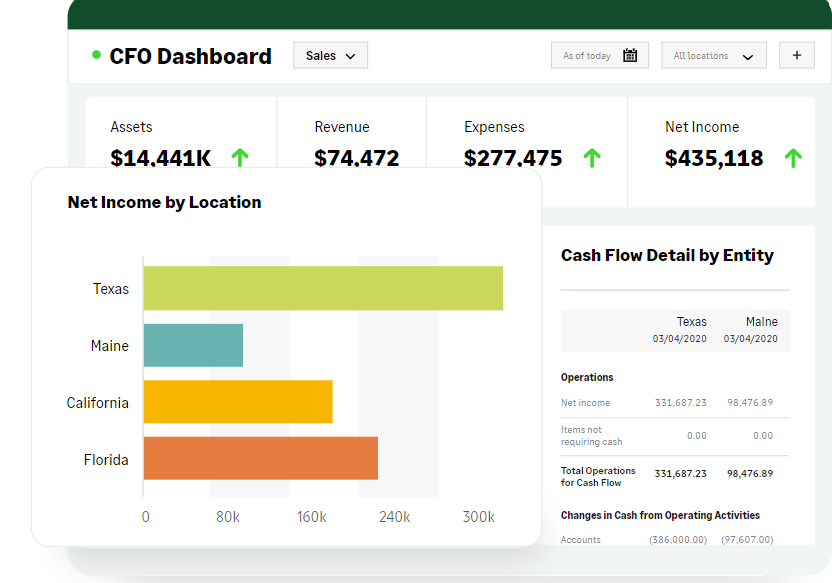The height and width of the screenshot is (583, 832).
Task: Open the As of today date filter
Action: (599, 55)
